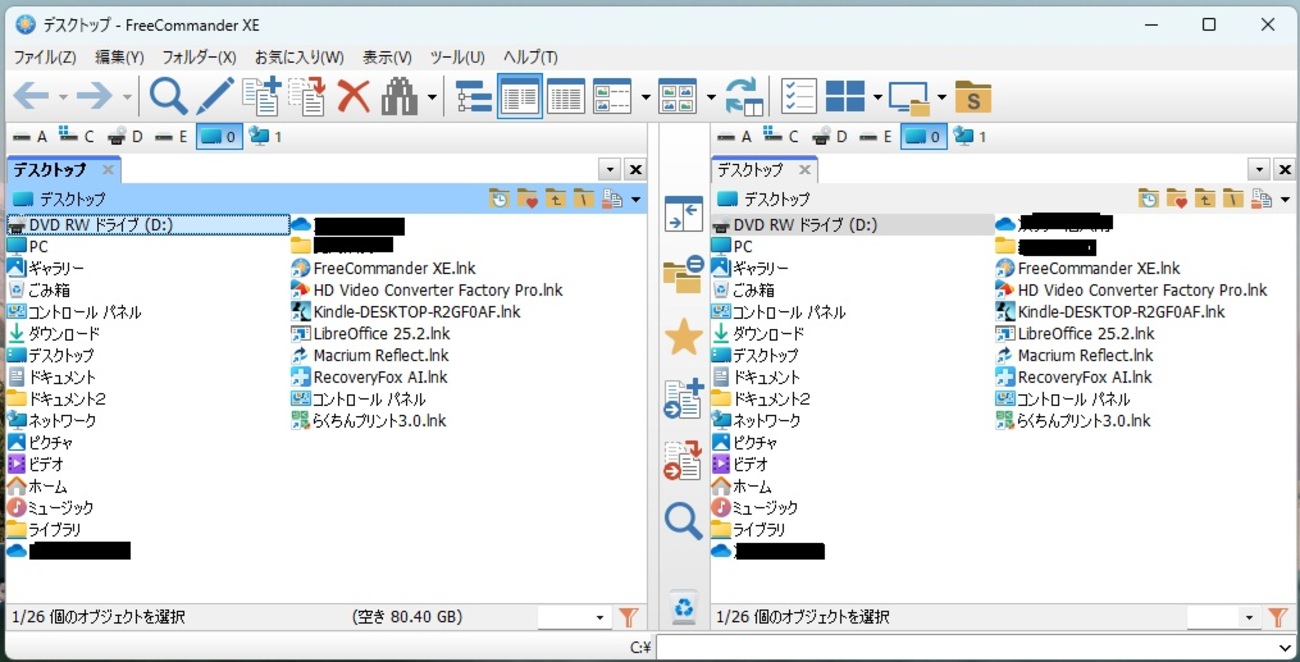The height and width of the screenshot is (662, 1300).
Task: Open the status bar filter combo dropdown
Action: point(598,617)
